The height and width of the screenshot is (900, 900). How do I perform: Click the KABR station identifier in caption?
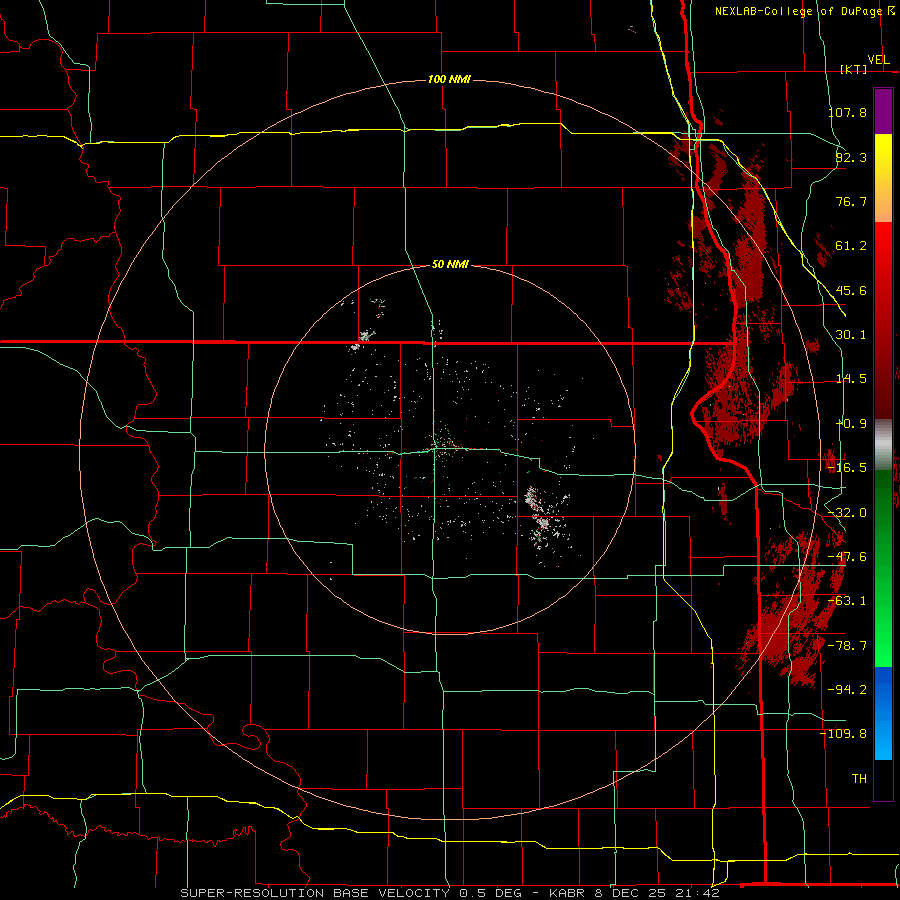(567, 893)
